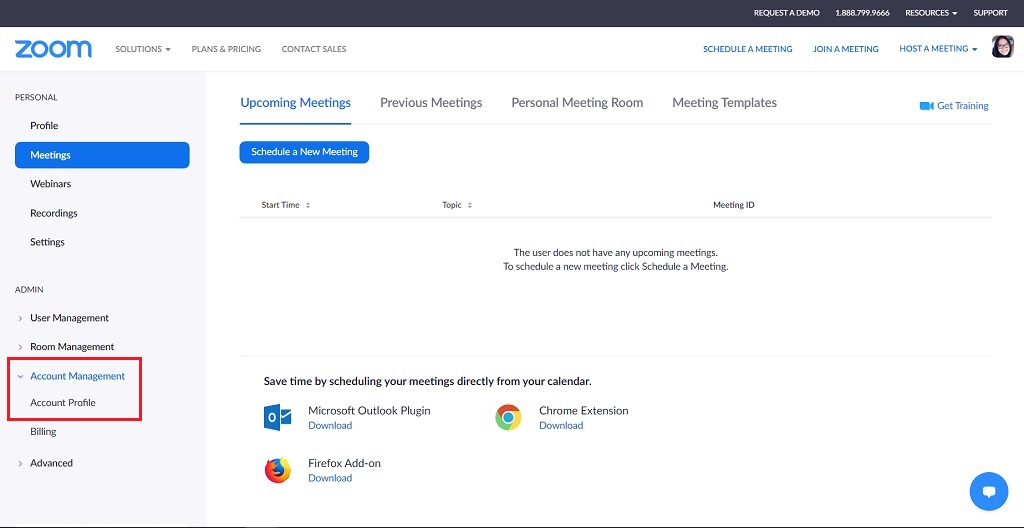
Task: Click the Start Time column label
Action: pos(280,205)
